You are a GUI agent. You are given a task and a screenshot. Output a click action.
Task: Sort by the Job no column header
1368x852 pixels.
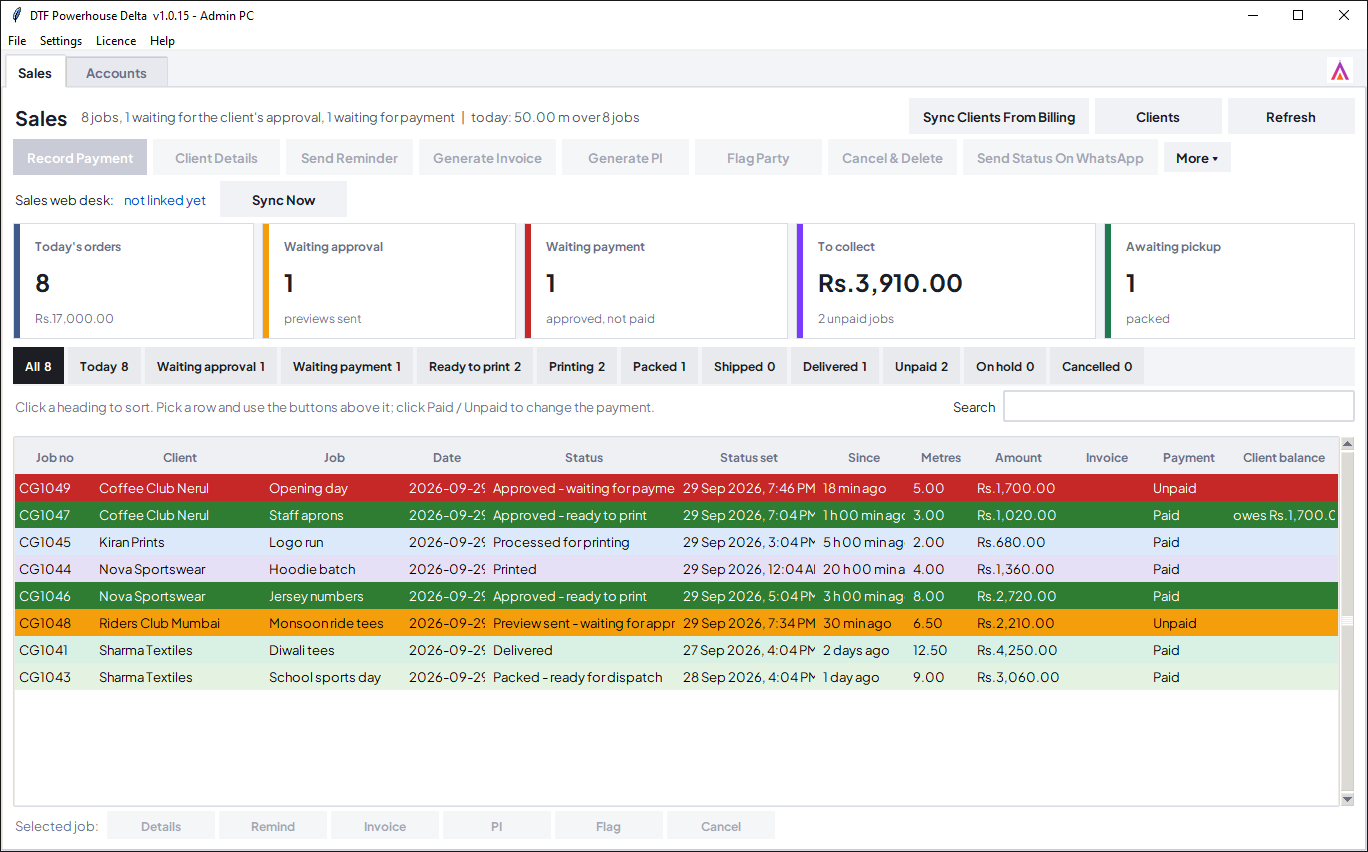(55, 458)
